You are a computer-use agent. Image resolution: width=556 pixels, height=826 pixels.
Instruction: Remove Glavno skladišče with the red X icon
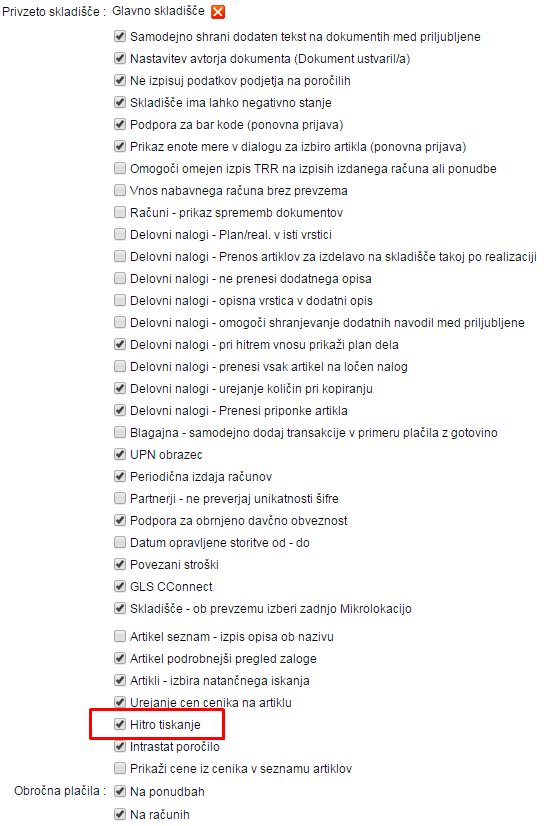218,12
